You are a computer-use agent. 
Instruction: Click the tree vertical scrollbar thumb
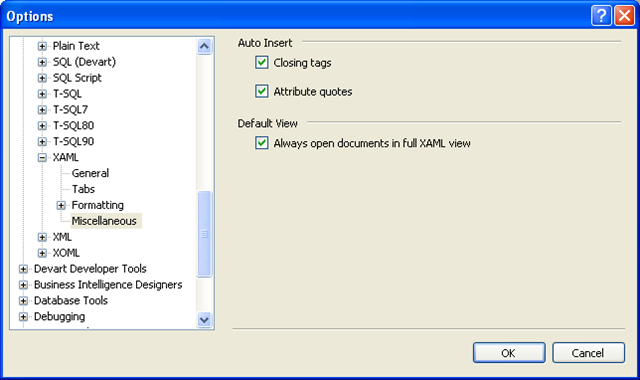coord(204,234)
